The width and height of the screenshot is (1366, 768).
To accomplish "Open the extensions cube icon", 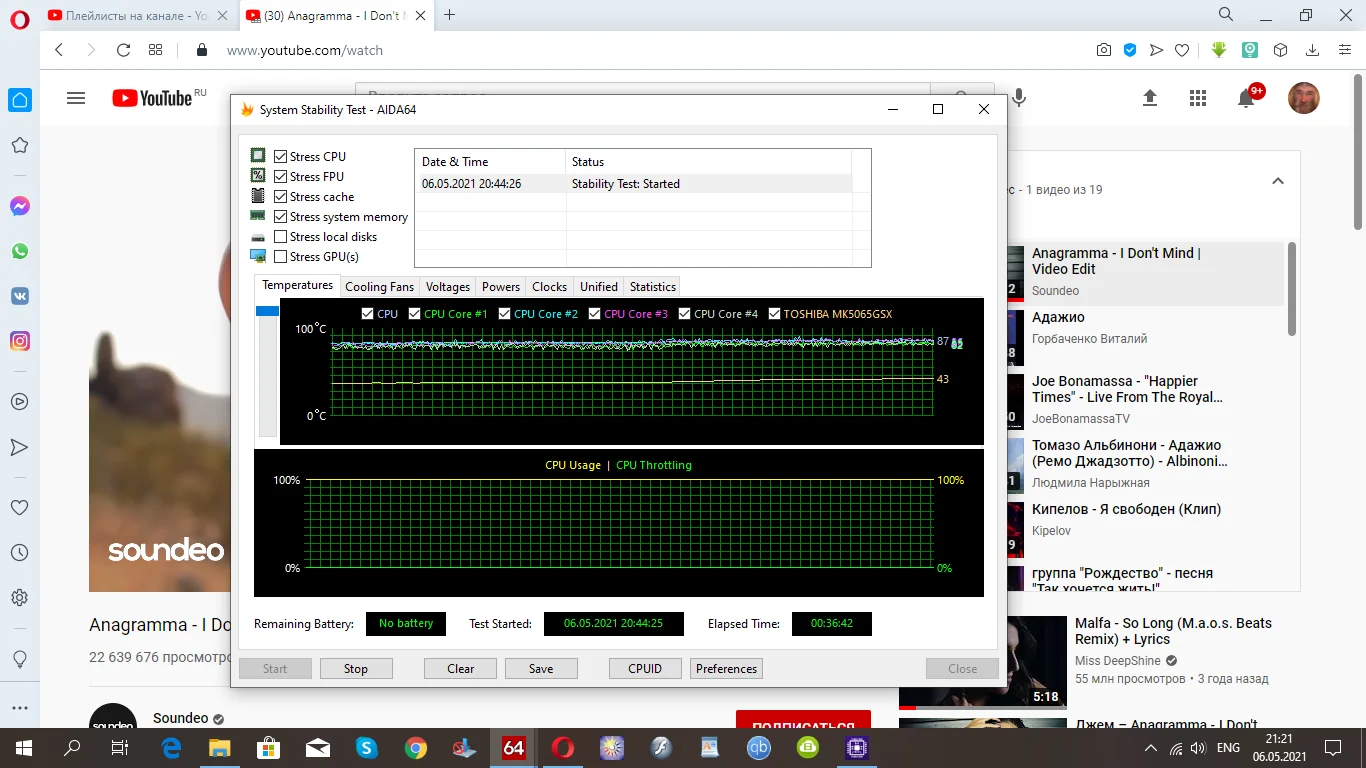I will point(1280,50).
